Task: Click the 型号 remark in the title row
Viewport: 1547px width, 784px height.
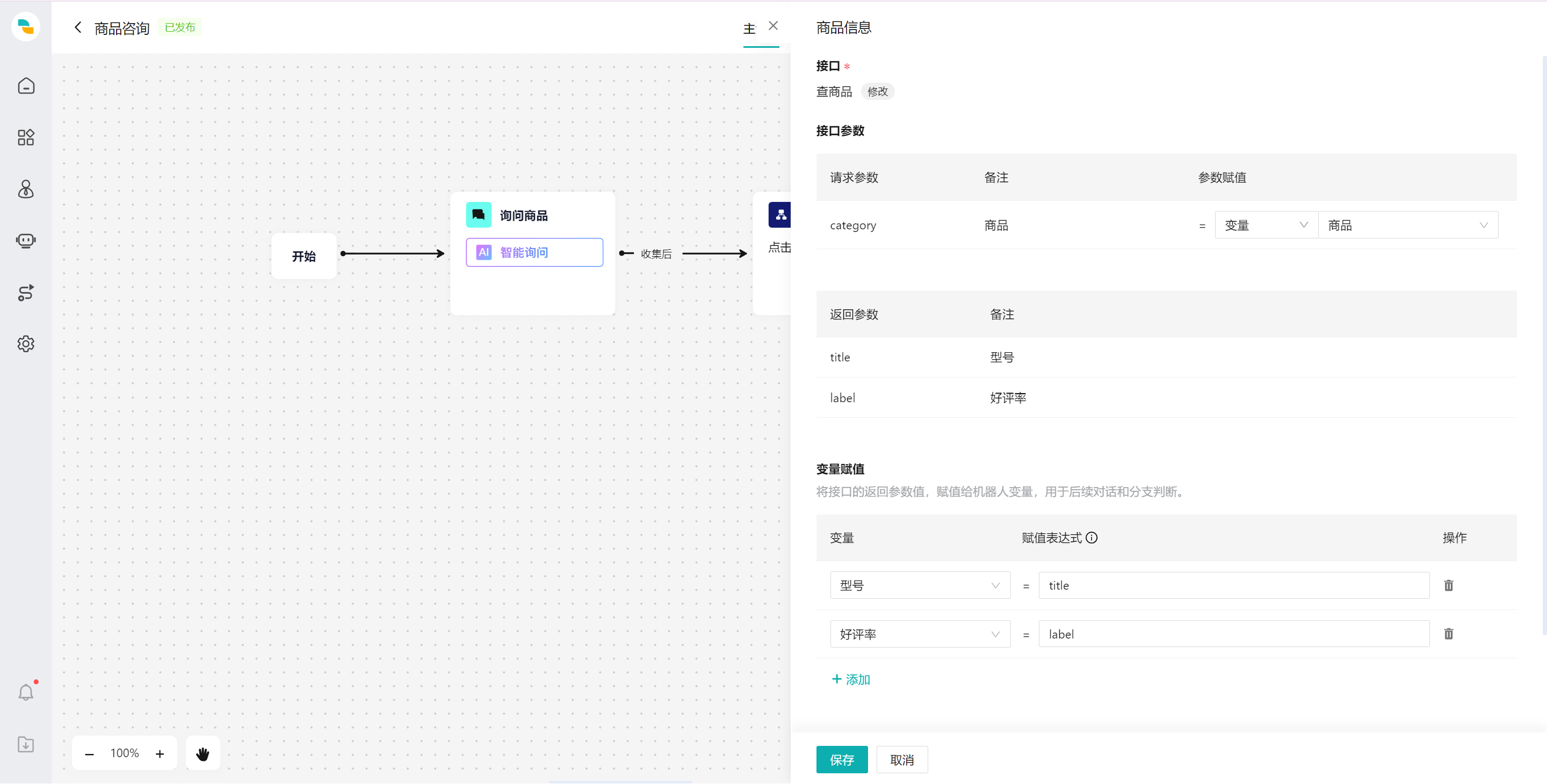Action: click(1002, 357)
